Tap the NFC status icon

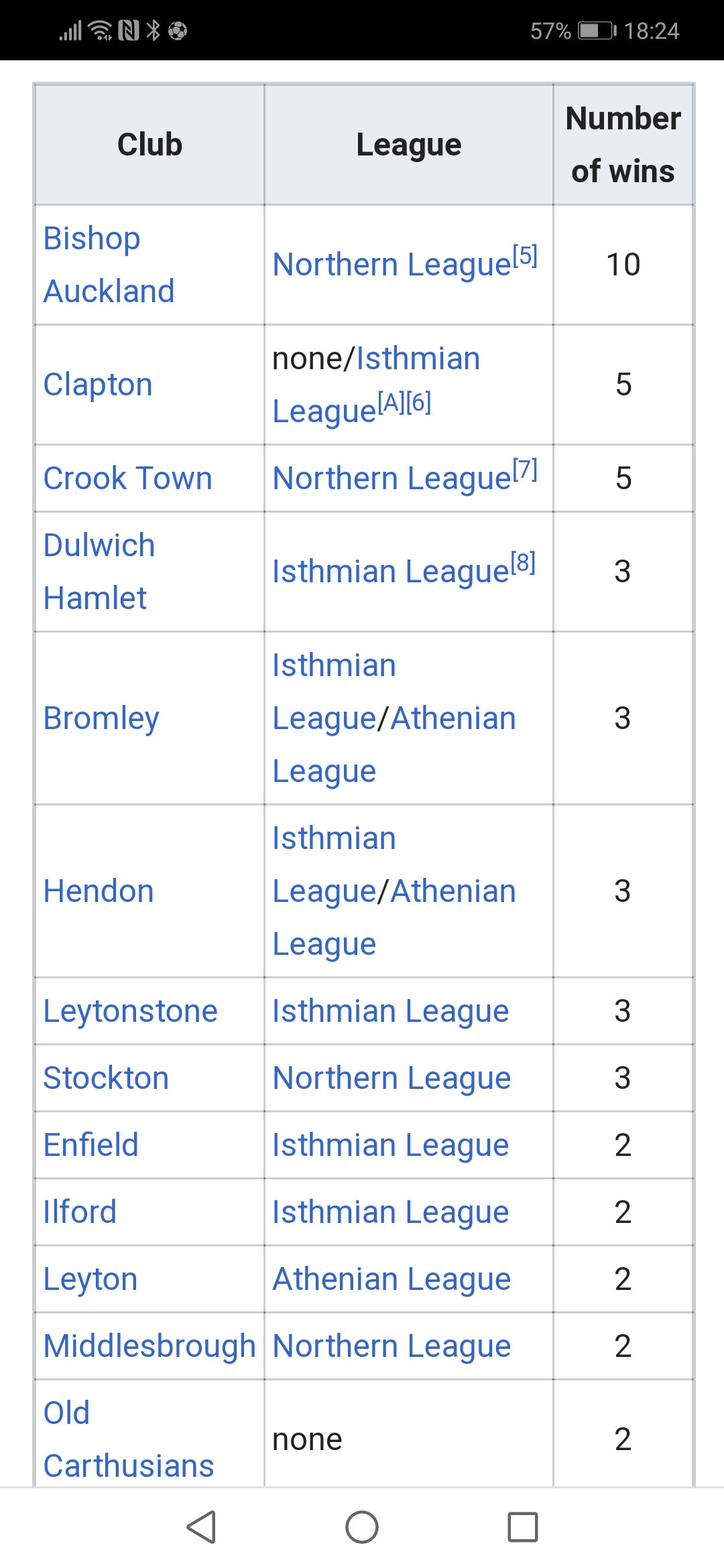point(129,30)
